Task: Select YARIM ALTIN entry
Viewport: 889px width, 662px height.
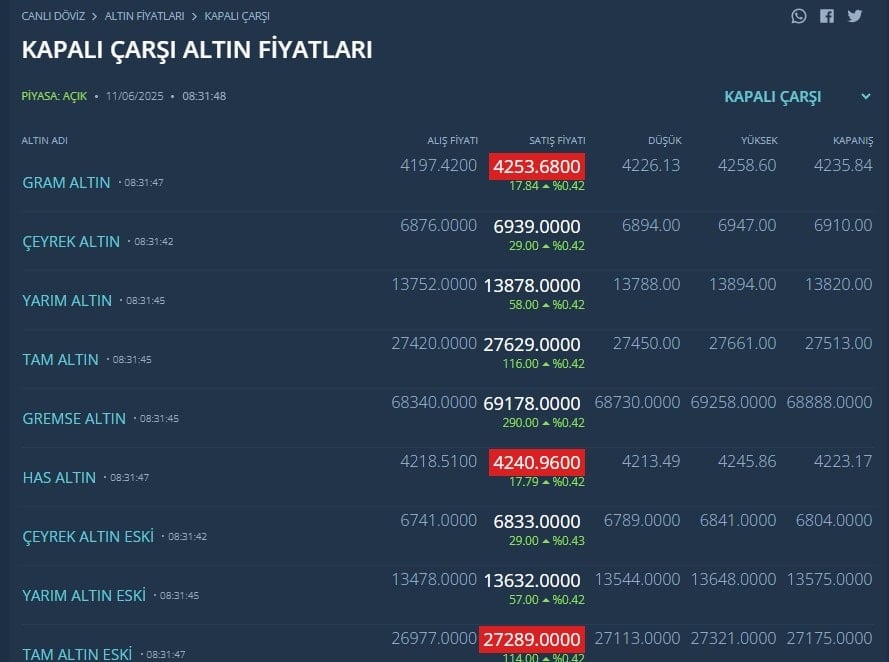Action: tap(67, 300)
